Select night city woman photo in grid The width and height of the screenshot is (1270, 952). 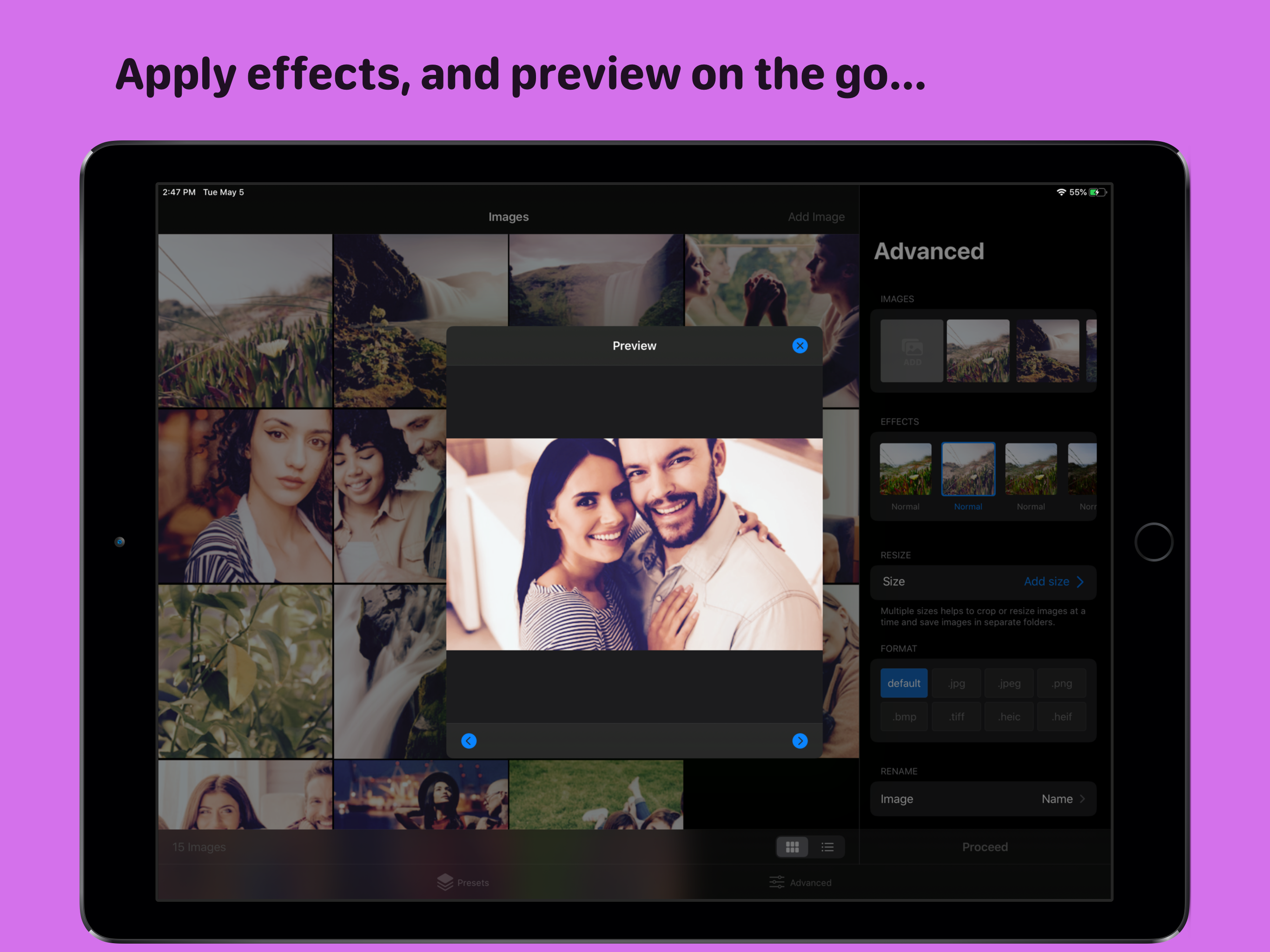click(x=421, y=795)
